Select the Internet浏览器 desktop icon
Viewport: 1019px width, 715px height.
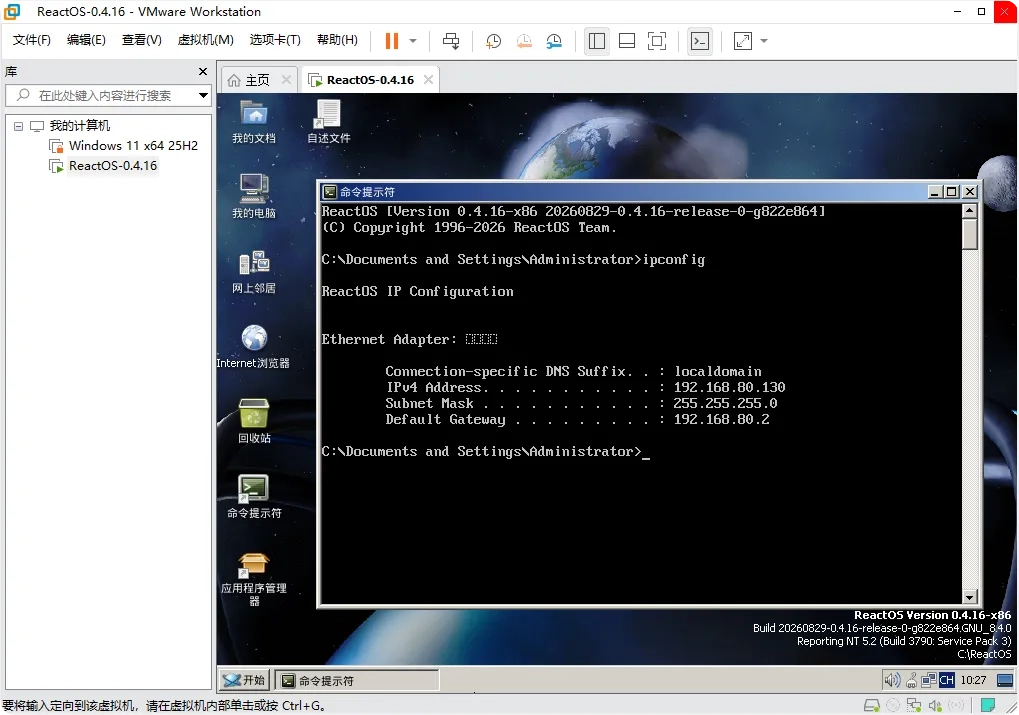pyautogui.click(x=253, y=347)
